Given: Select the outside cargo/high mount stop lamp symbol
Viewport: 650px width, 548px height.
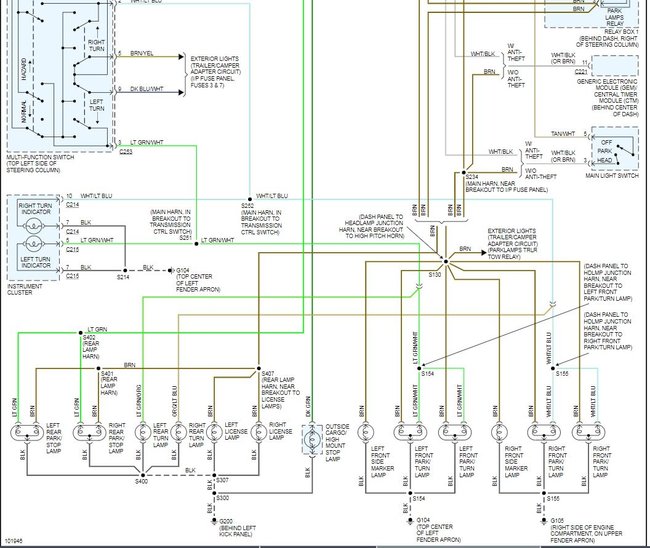Looking at the screenshot, I should [312, 439].
